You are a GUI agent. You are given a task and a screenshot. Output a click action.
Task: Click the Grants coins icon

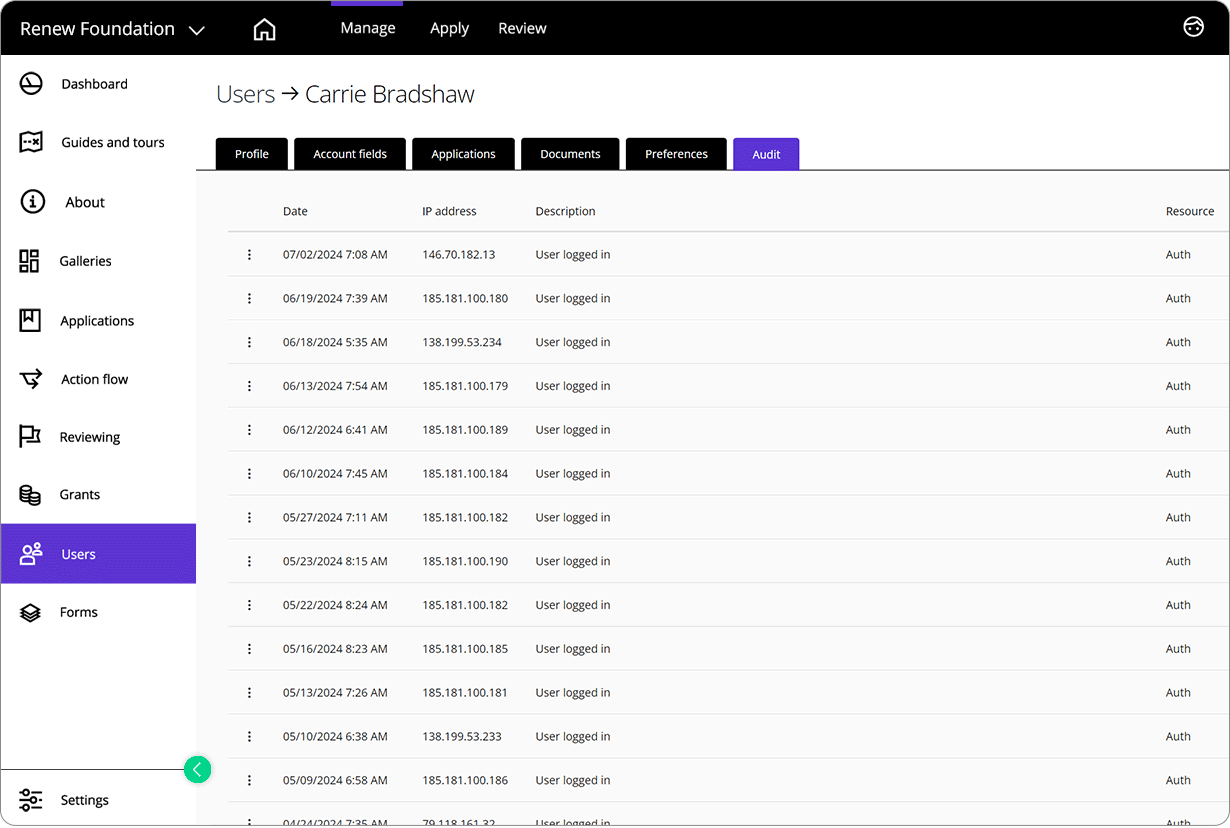pyautogui.click(x=30, y=495)
